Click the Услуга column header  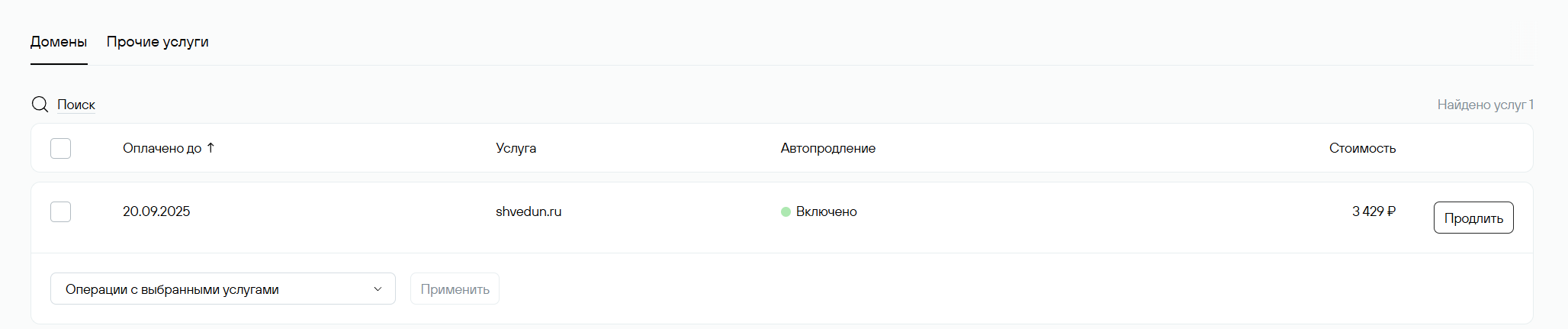tap(516, 148)
